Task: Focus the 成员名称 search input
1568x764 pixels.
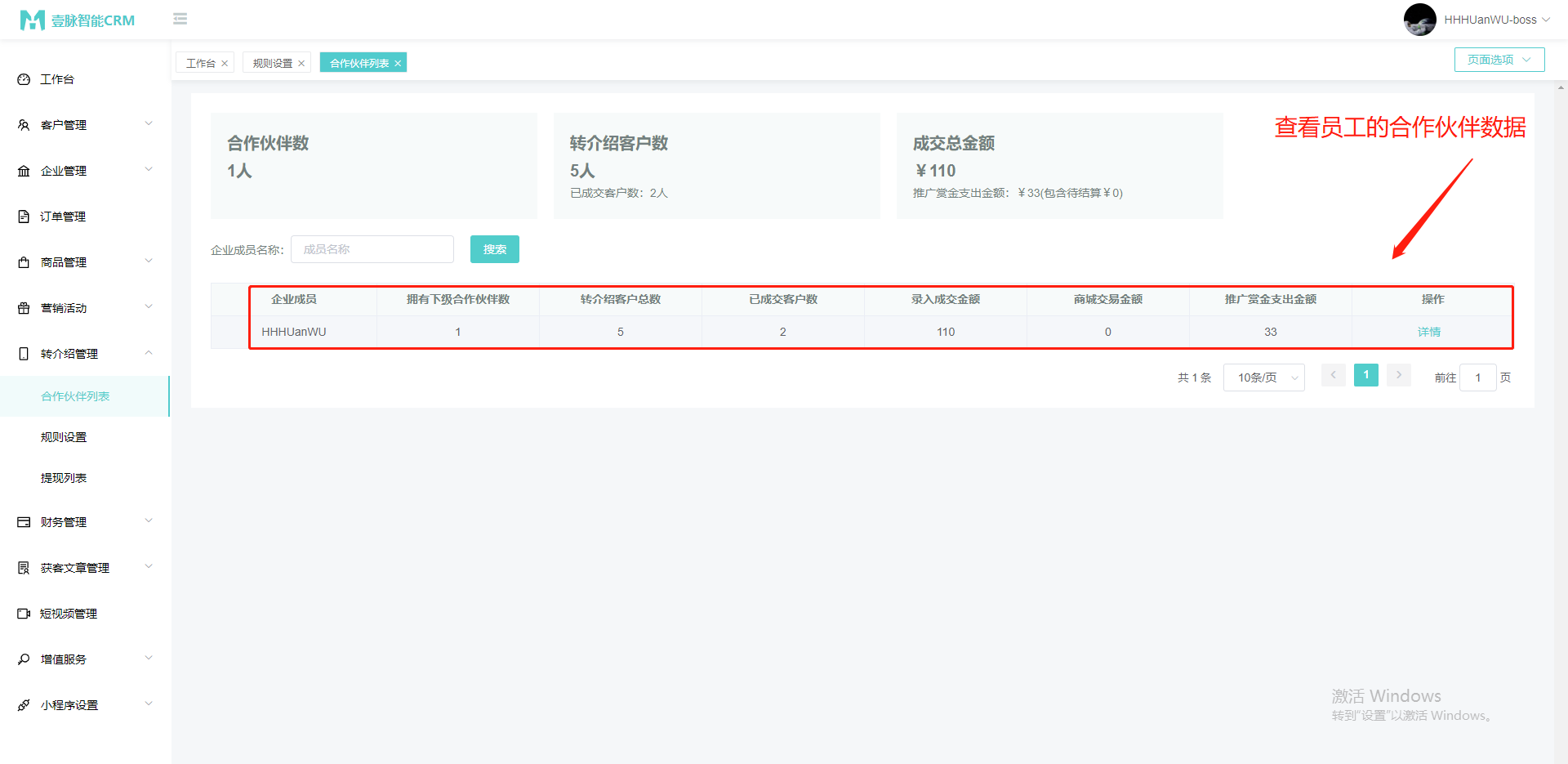Action: pos(372,249)
